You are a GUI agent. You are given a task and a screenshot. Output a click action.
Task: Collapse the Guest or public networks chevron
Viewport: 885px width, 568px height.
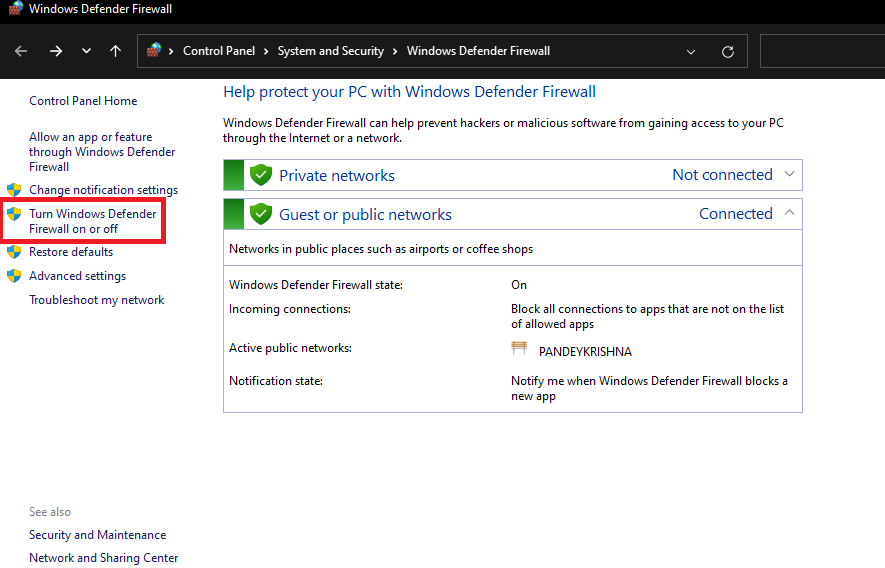tap(789, 213)
